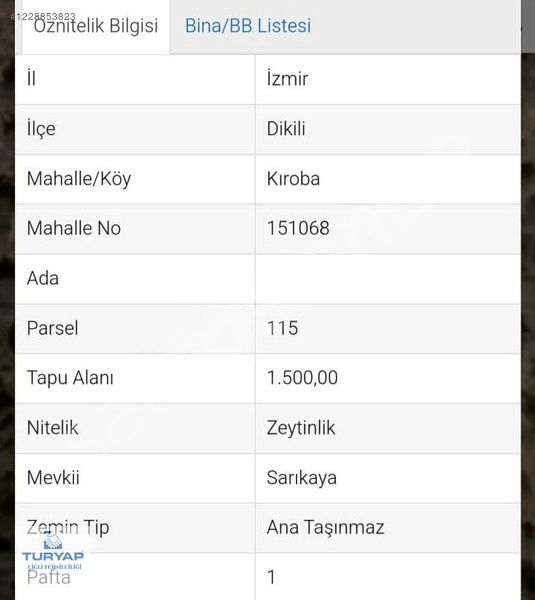Select the Zeytinlik Nitelik value
The image size is (535, 600).
pyautogui.click(x=301, y=428)
